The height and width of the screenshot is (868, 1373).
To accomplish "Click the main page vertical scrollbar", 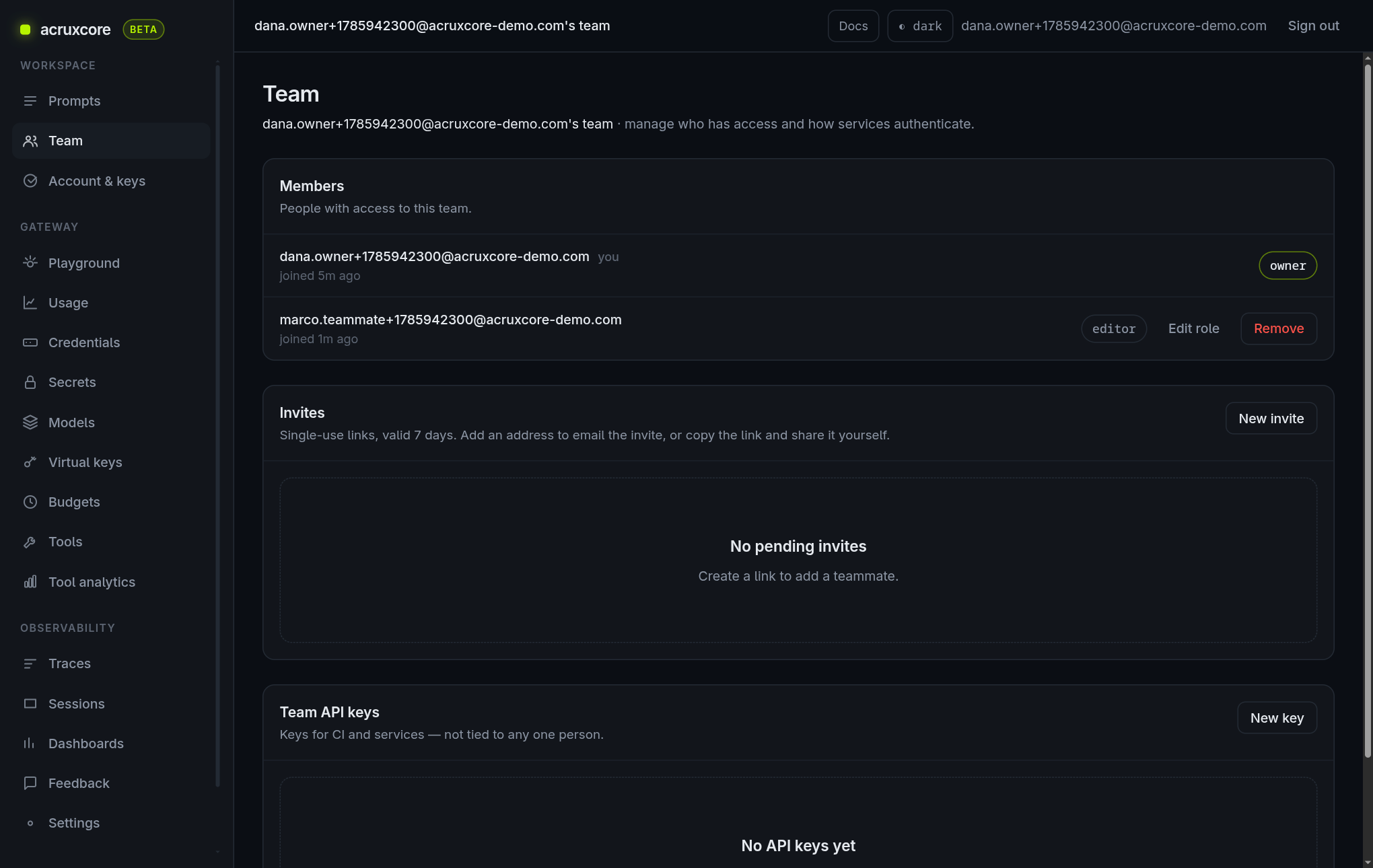I will coord(1368,410).
